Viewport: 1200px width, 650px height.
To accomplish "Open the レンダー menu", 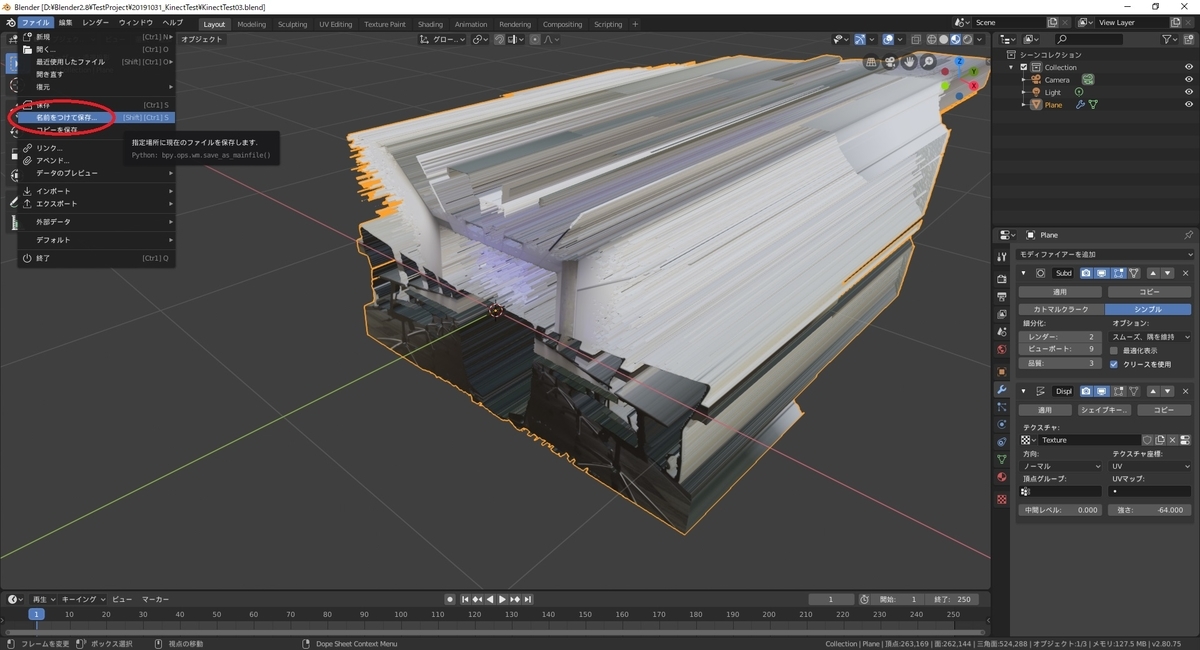I will 96,22.
